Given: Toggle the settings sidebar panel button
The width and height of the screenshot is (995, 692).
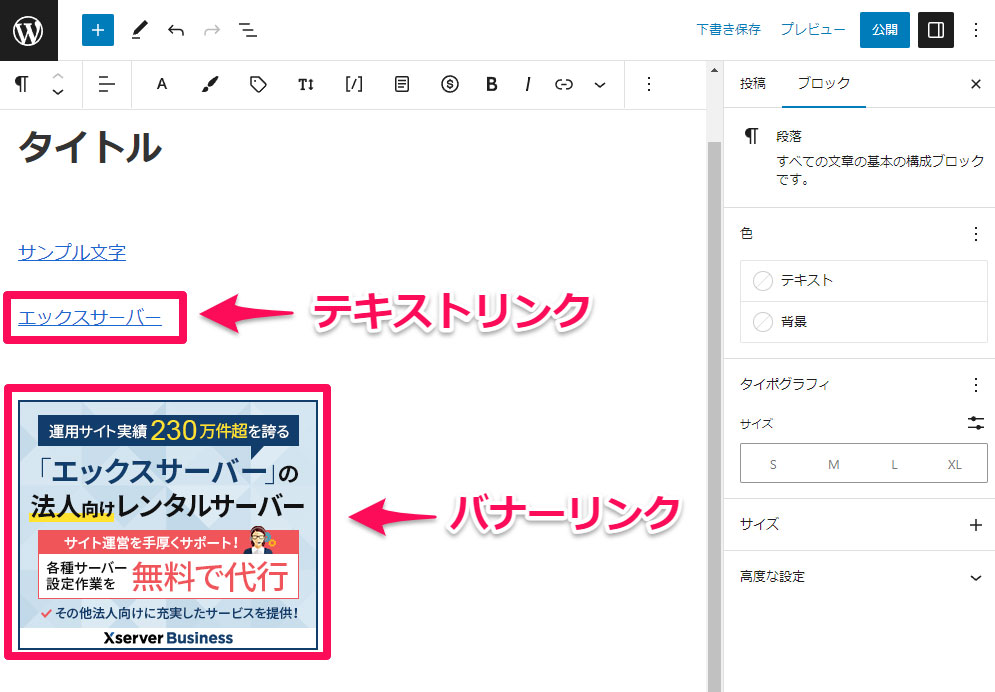Looking at the screenshot, I should point(936,30).
